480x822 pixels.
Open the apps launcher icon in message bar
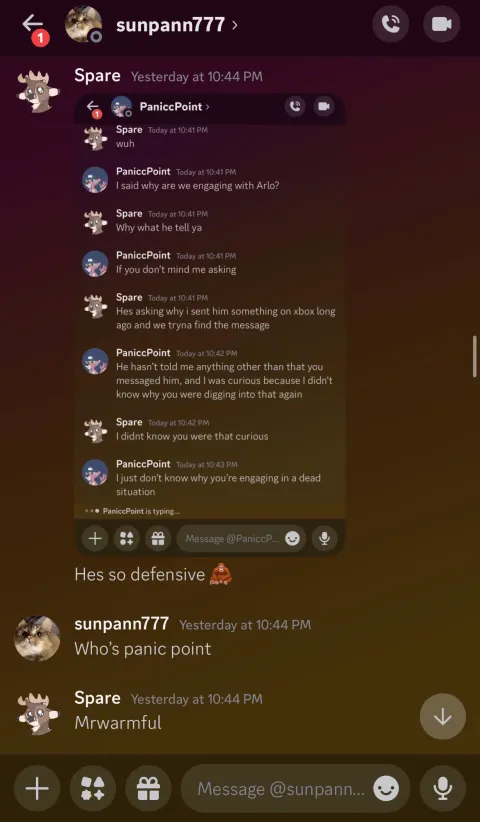93,788
